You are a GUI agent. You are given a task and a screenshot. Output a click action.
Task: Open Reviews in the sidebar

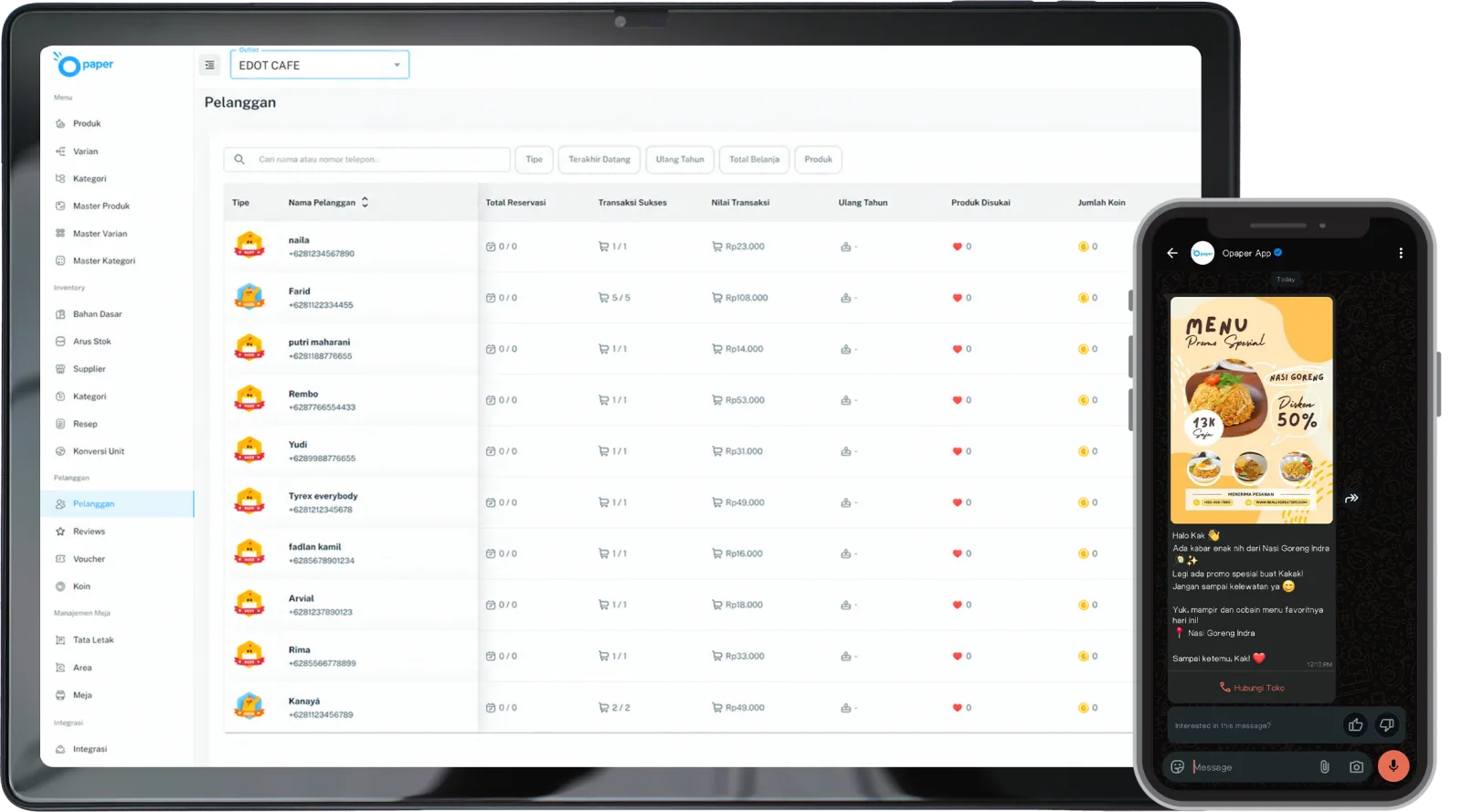pos(89,532)
